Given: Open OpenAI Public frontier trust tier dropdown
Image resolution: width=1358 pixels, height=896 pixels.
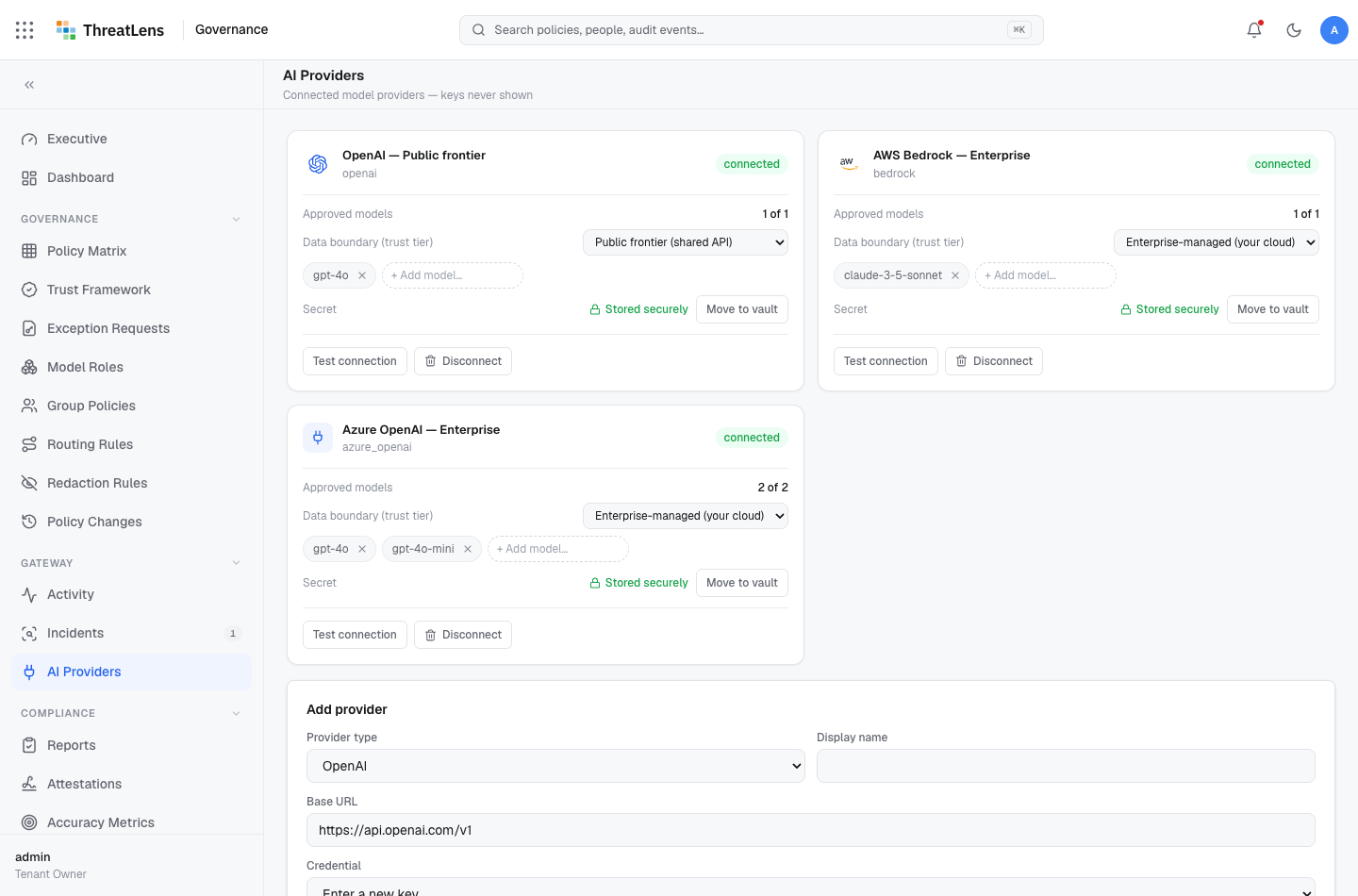Looking at the screenshot, I should pos(686,242).
